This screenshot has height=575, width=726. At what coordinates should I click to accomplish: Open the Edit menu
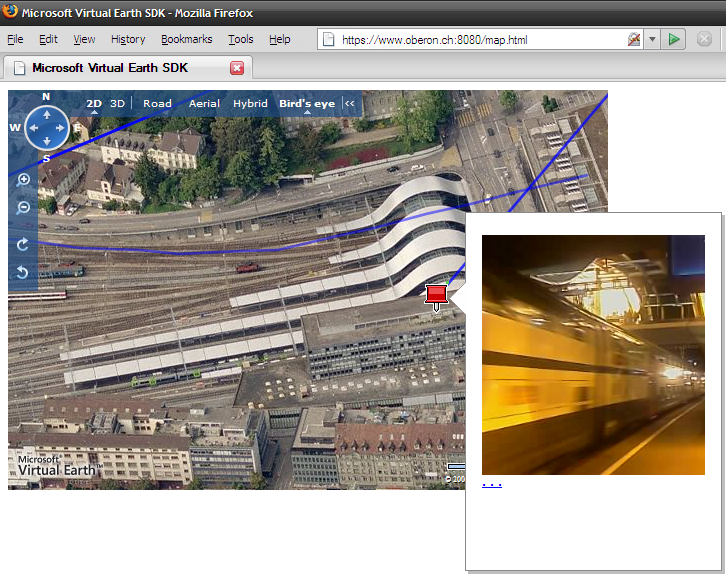point(48,39)
